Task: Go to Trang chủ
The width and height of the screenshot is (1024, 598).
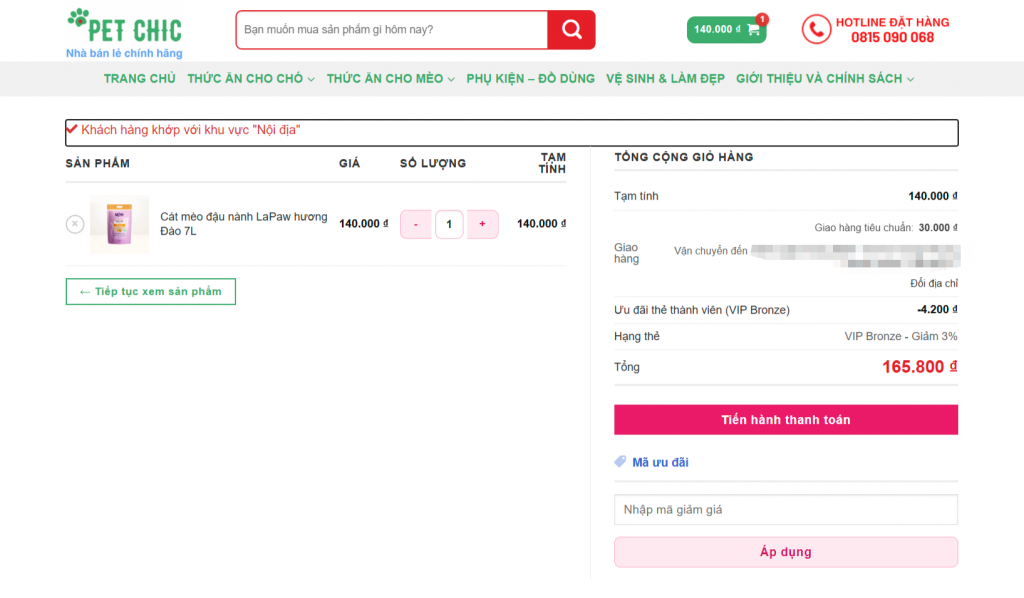Action: tap(139, 78)
